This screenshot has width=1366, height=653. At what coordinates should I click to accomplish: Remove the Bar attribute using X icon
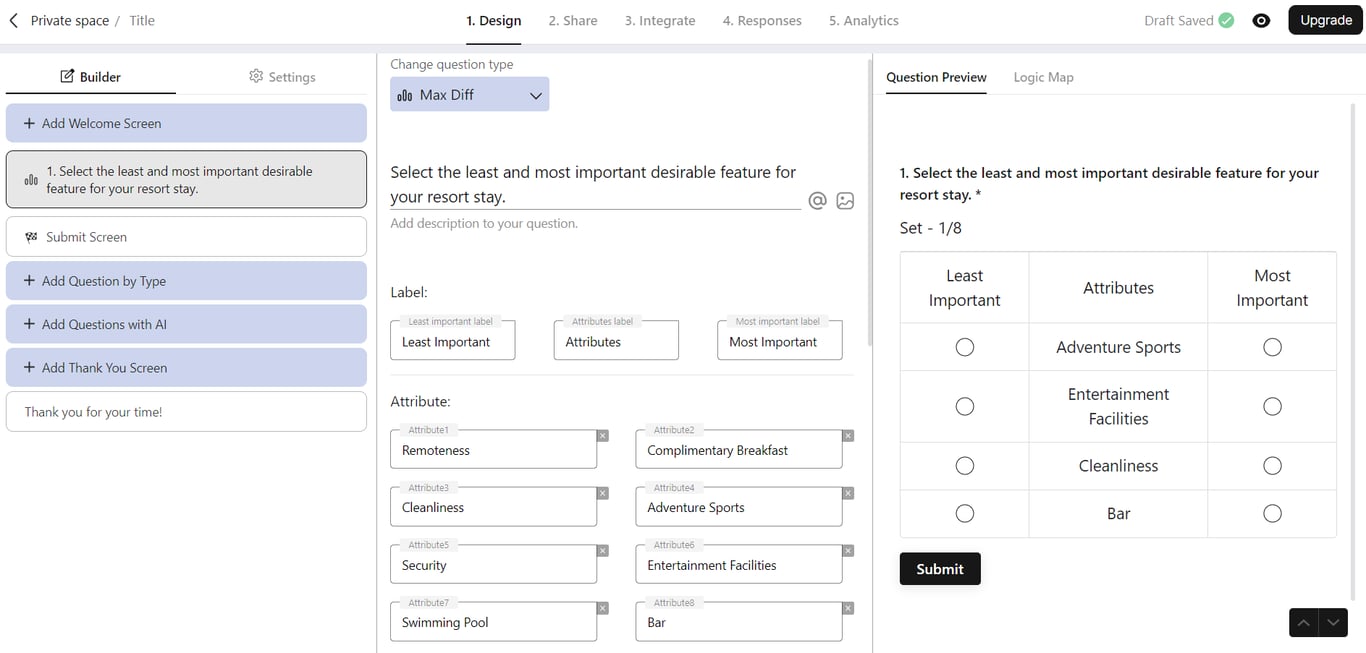click(x=848, y=609)
